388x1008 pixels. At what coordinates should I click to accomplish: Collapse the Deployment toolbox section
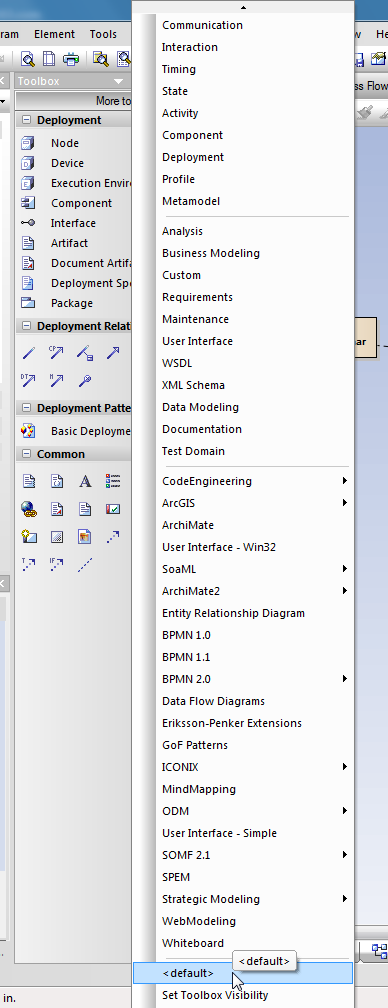pos(26,120)
